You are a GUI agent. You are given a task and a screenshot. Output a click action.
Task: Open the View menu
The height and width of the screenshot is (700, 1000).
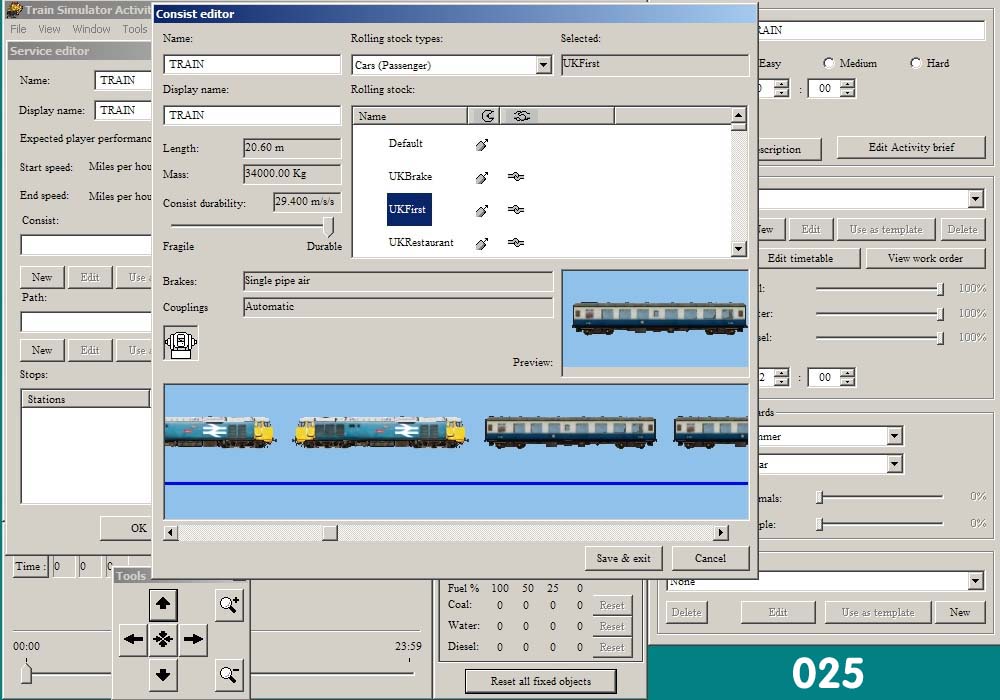tap(49, 29)
